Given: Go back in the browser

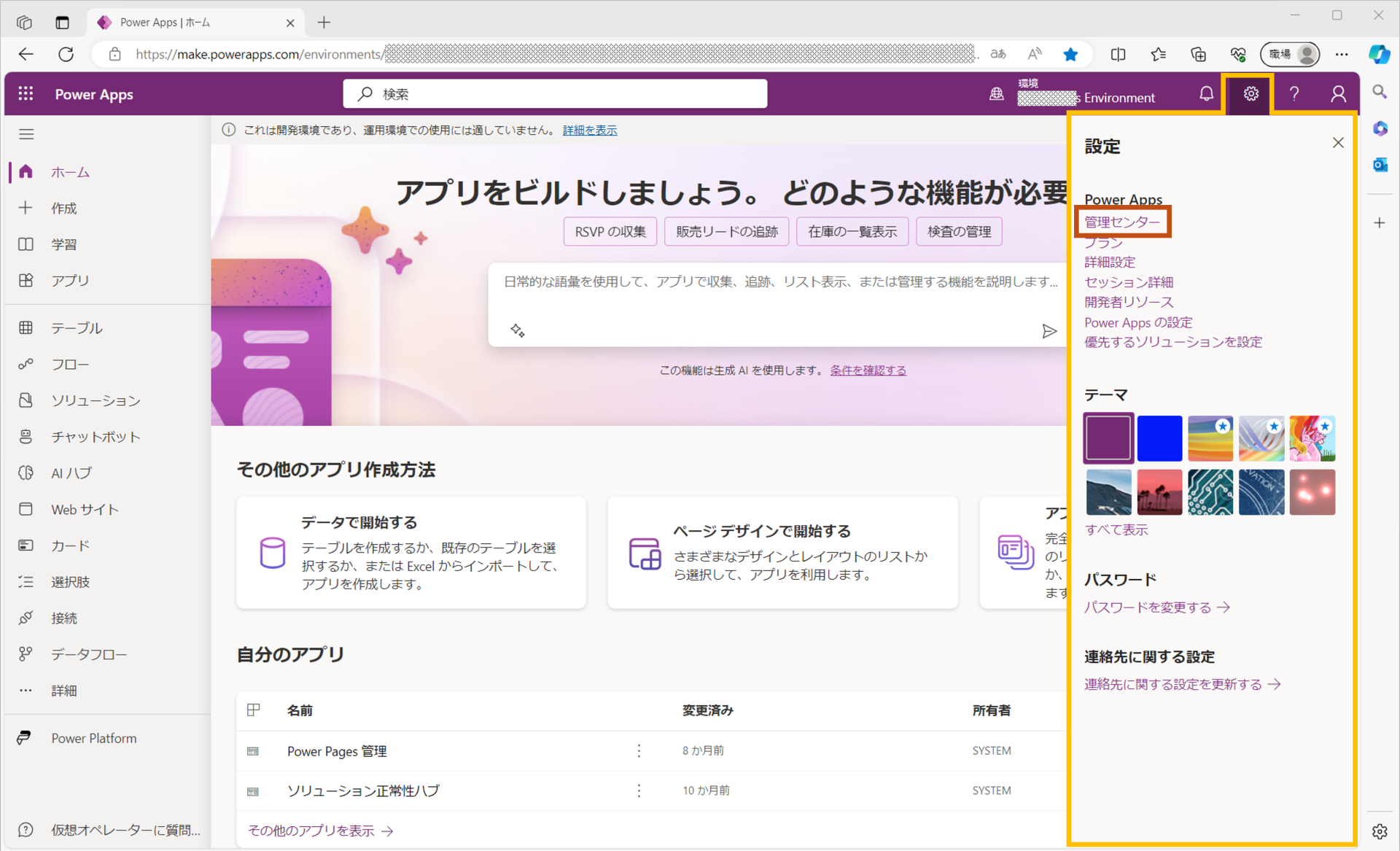Looking at the screenshot, I should click(26, 54).
